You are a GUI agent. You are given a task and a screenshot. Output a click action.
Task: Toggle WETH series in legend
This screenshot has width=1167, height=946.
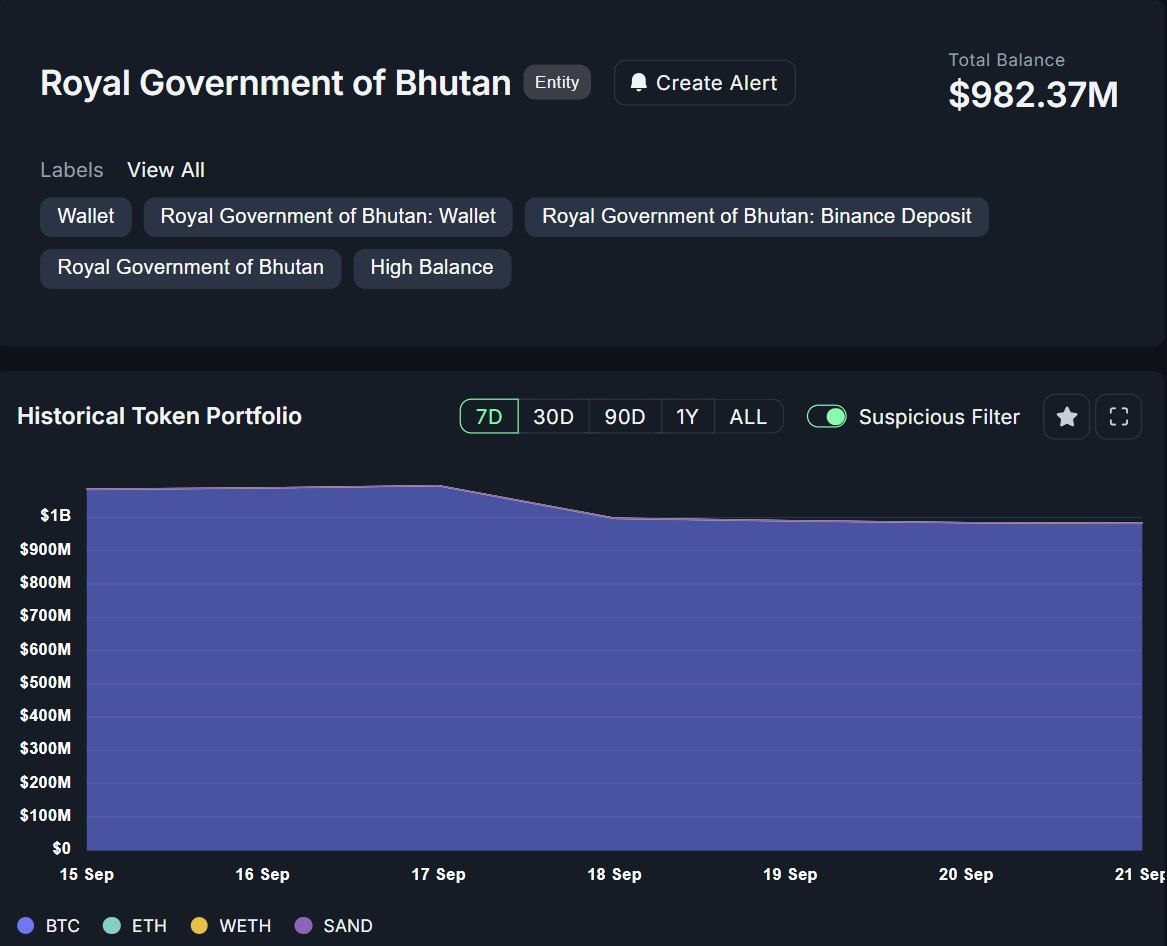(x=233, y=926)
